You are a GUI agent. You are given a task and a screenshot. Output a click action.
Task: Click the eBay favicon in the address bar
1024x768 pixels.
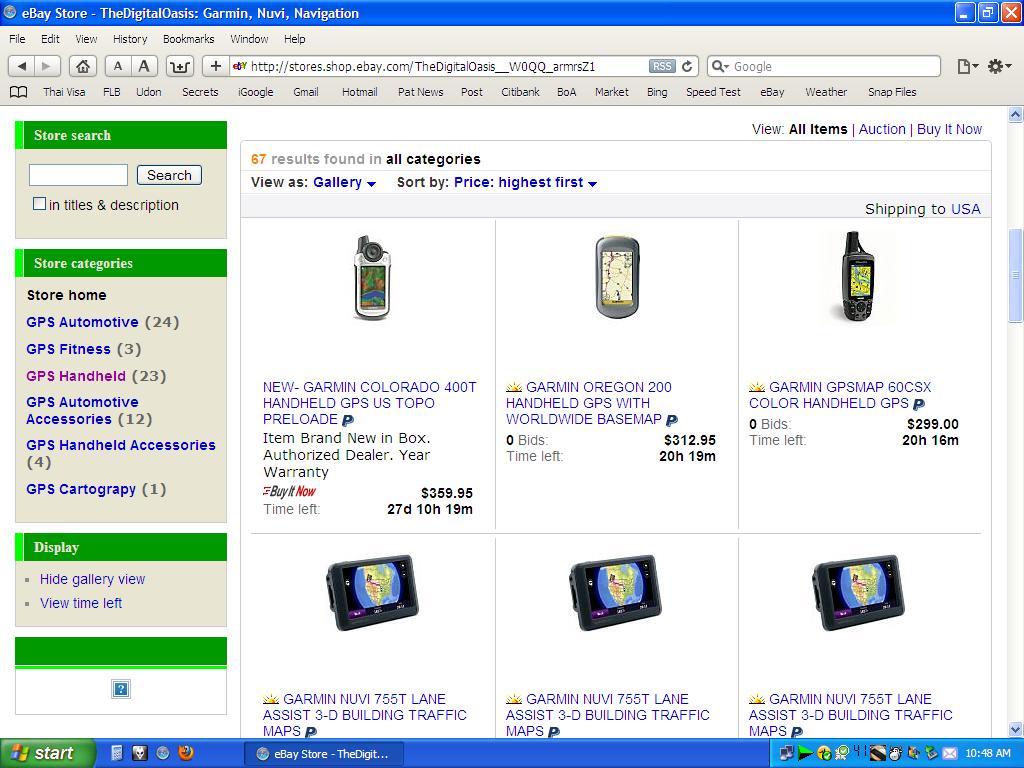click(x=240, y=66)
